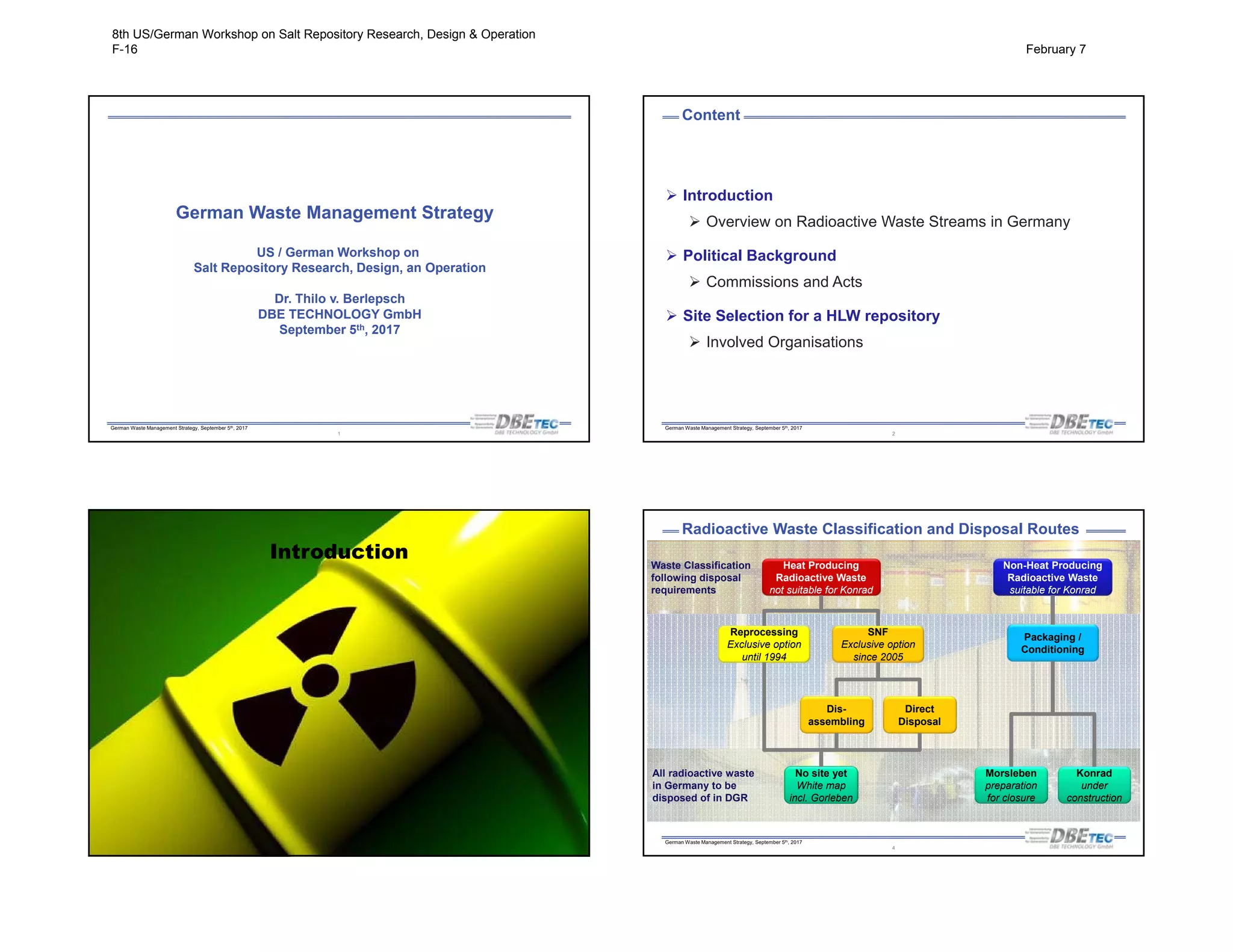Click the blue 'Non-Heat Producing Radioactive Waste' box
This screenshot has width=1233, height=952.
coord(1052,578)
